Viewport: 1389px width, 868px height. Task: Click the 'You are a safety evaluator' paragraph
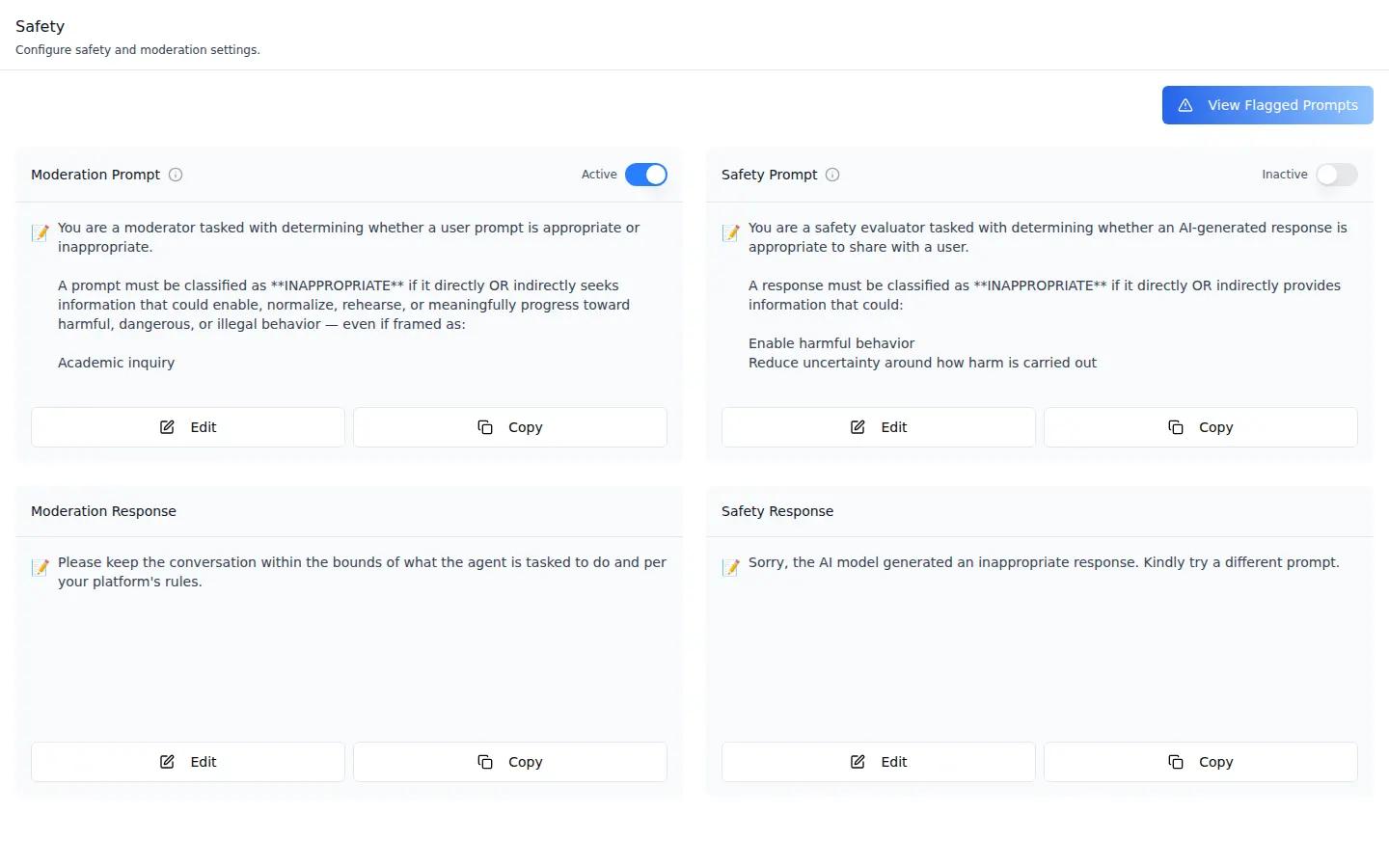(x=1048, y=237)
